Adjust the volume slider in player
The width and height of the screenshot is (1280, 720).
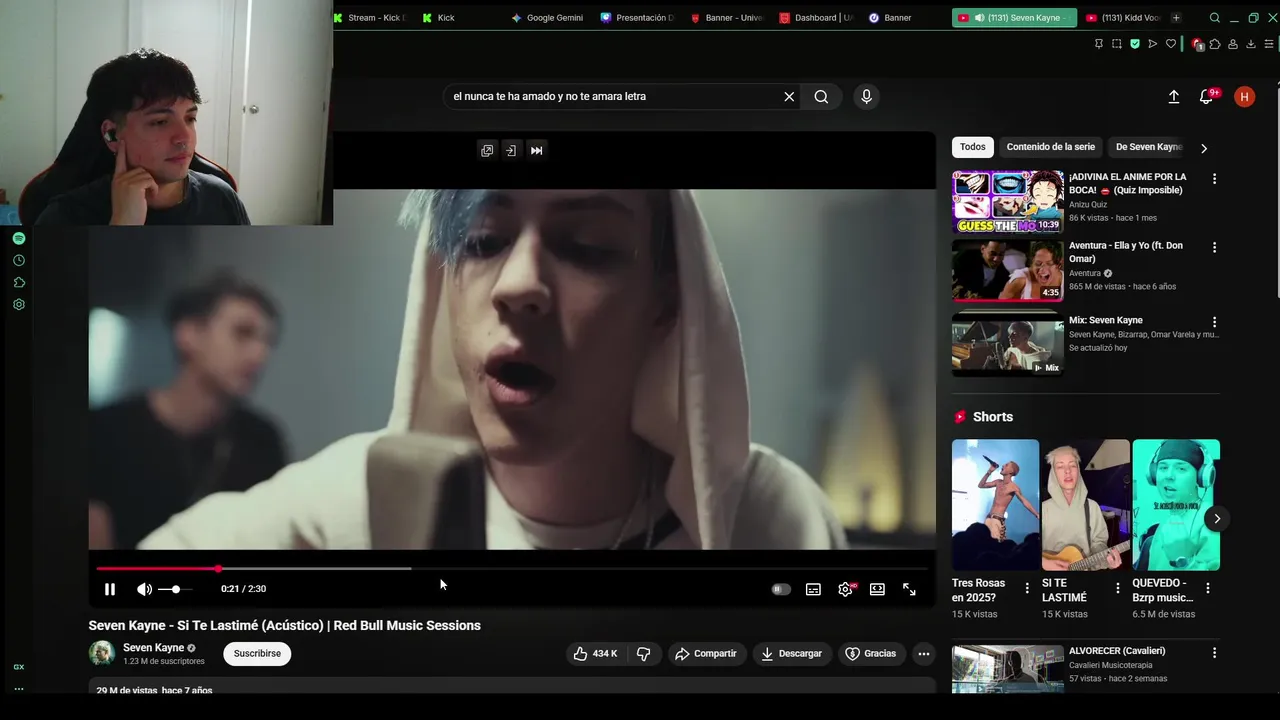[x=176, y=589]
